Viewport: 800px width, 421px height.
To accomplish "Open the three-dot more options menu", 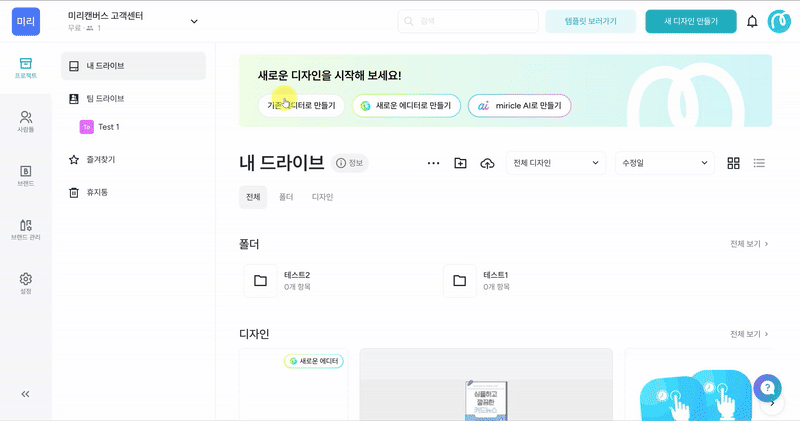I will [x=433, y=163].
